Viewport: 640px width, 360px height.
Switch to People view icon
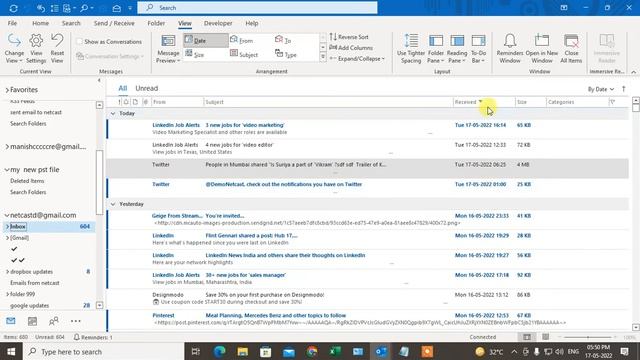click(x=53, y=321)
